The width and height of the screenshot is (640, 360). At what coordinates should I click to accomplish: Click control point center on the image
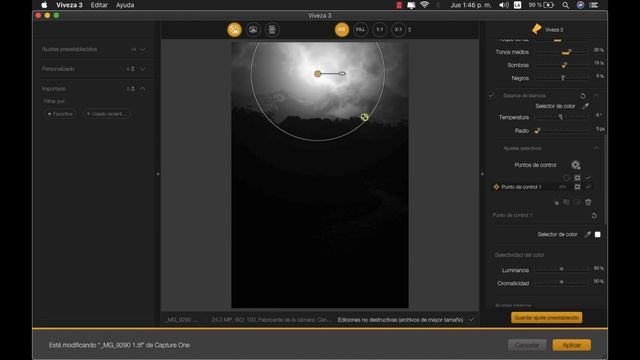[x=318, y=73]
